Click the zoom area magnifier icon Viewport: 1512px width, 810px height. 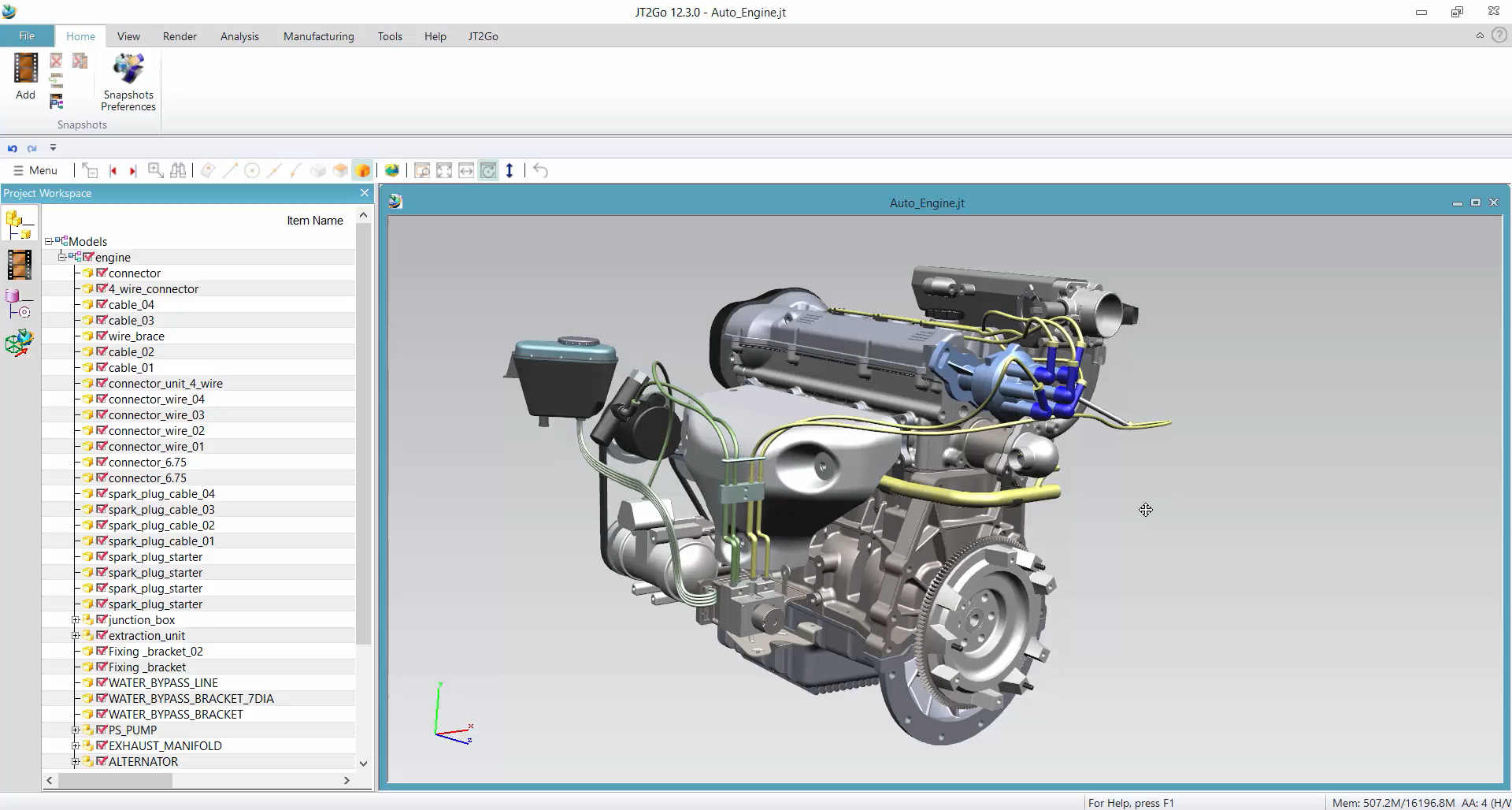pos(156,170)
